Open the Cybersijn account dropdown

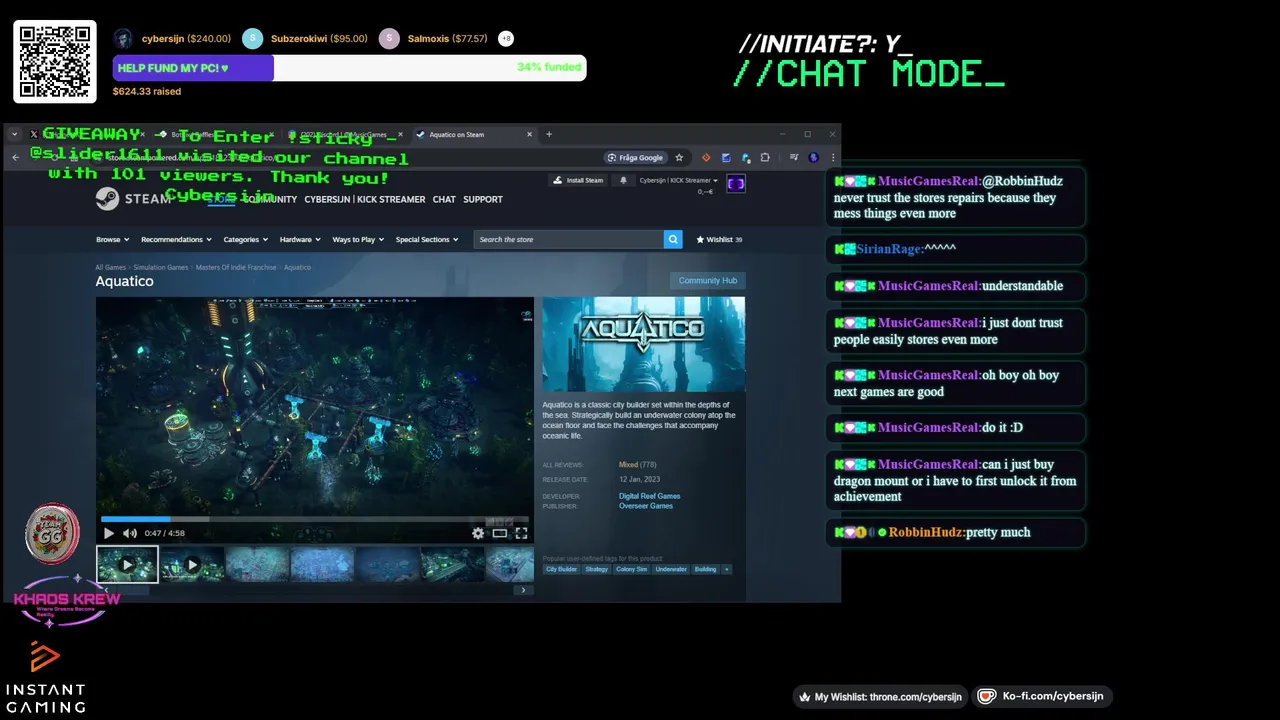679,181
